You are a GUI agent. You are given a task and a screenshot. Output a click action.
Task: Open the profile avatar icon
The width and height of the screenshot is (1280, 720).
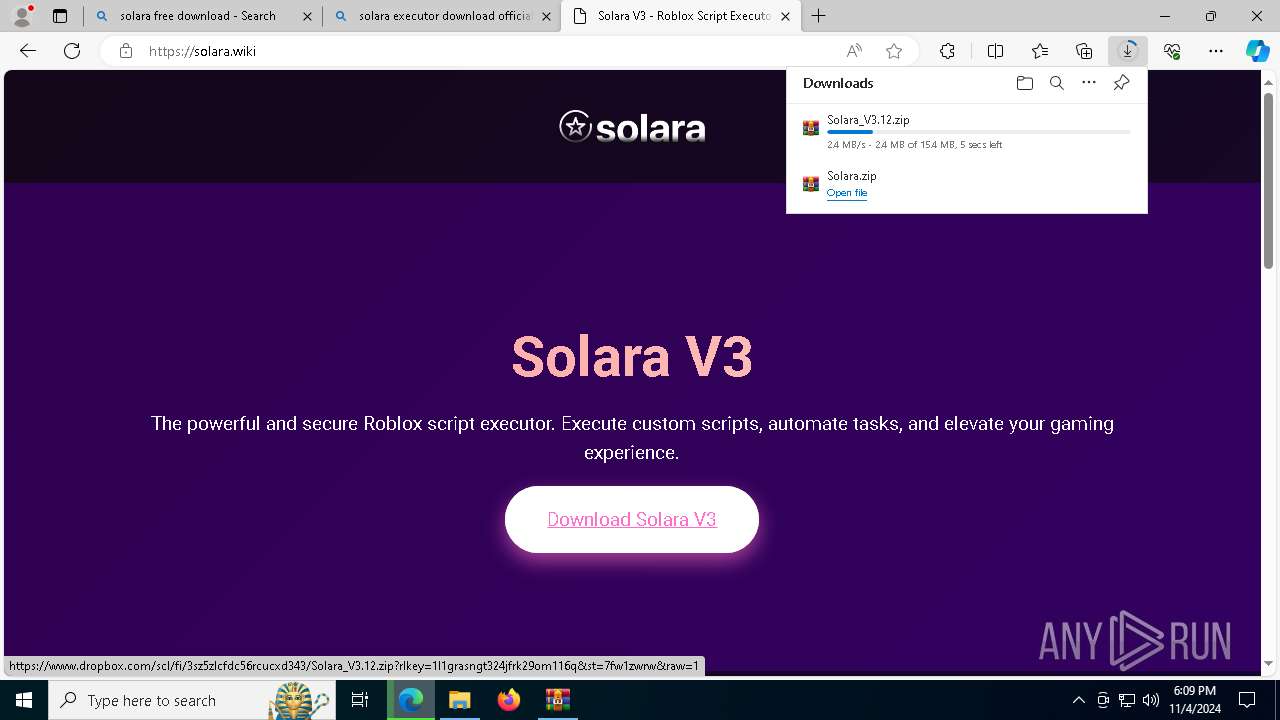[x=21, y=16]
